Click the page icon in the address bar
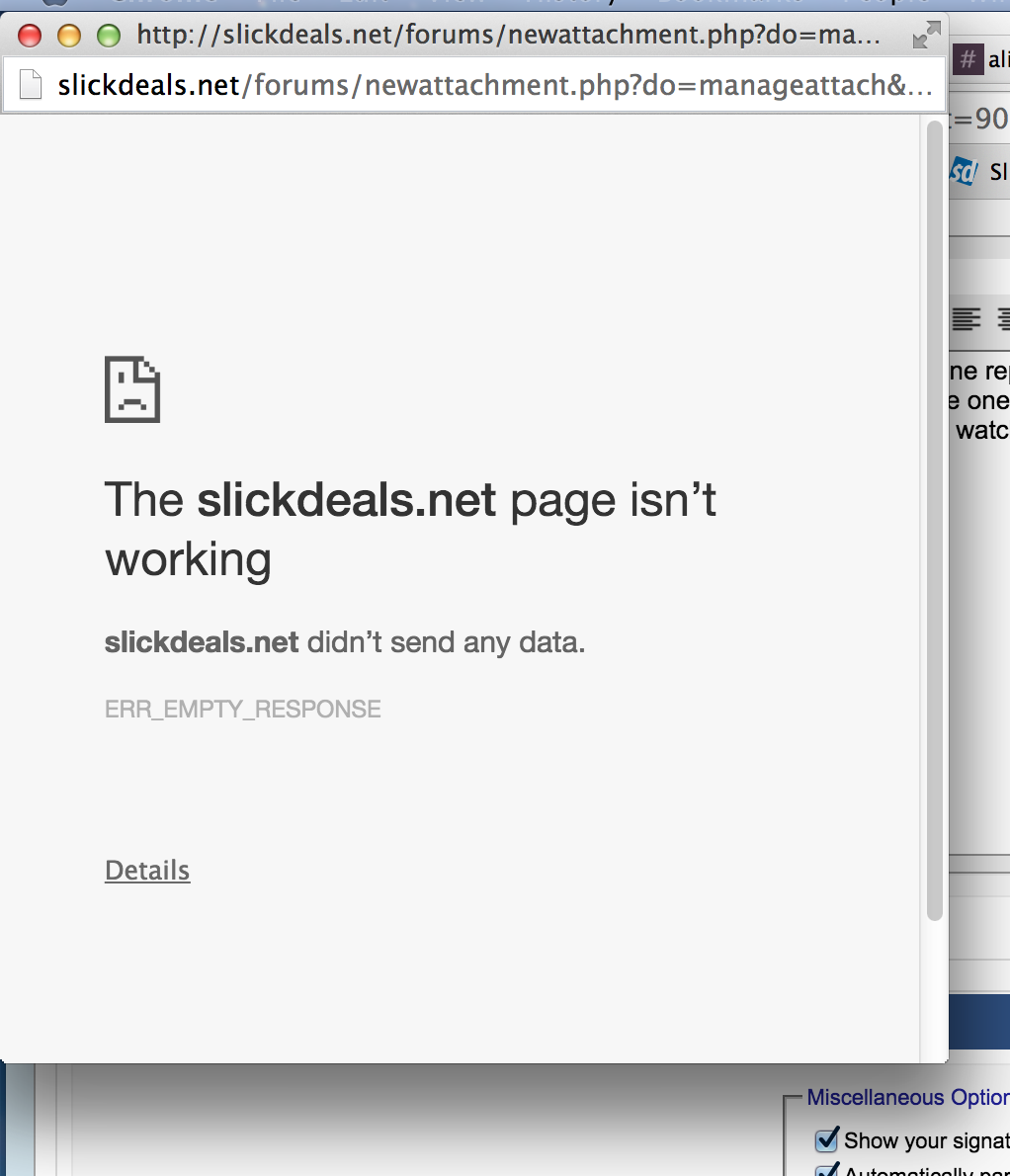This screenshot has width=1010, height=1176. [31, 85]
